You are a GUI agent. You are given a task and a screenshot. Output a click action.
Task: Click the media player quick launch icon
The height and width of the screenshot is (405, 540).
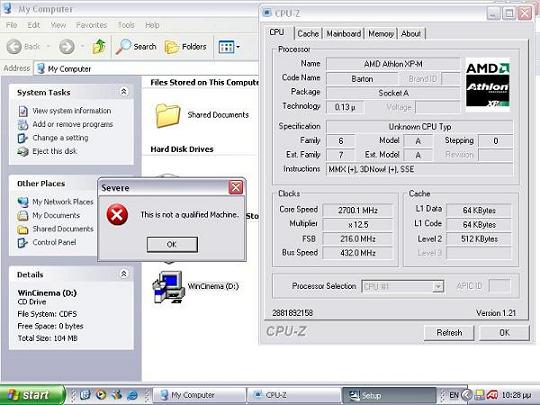pos(101,395)
